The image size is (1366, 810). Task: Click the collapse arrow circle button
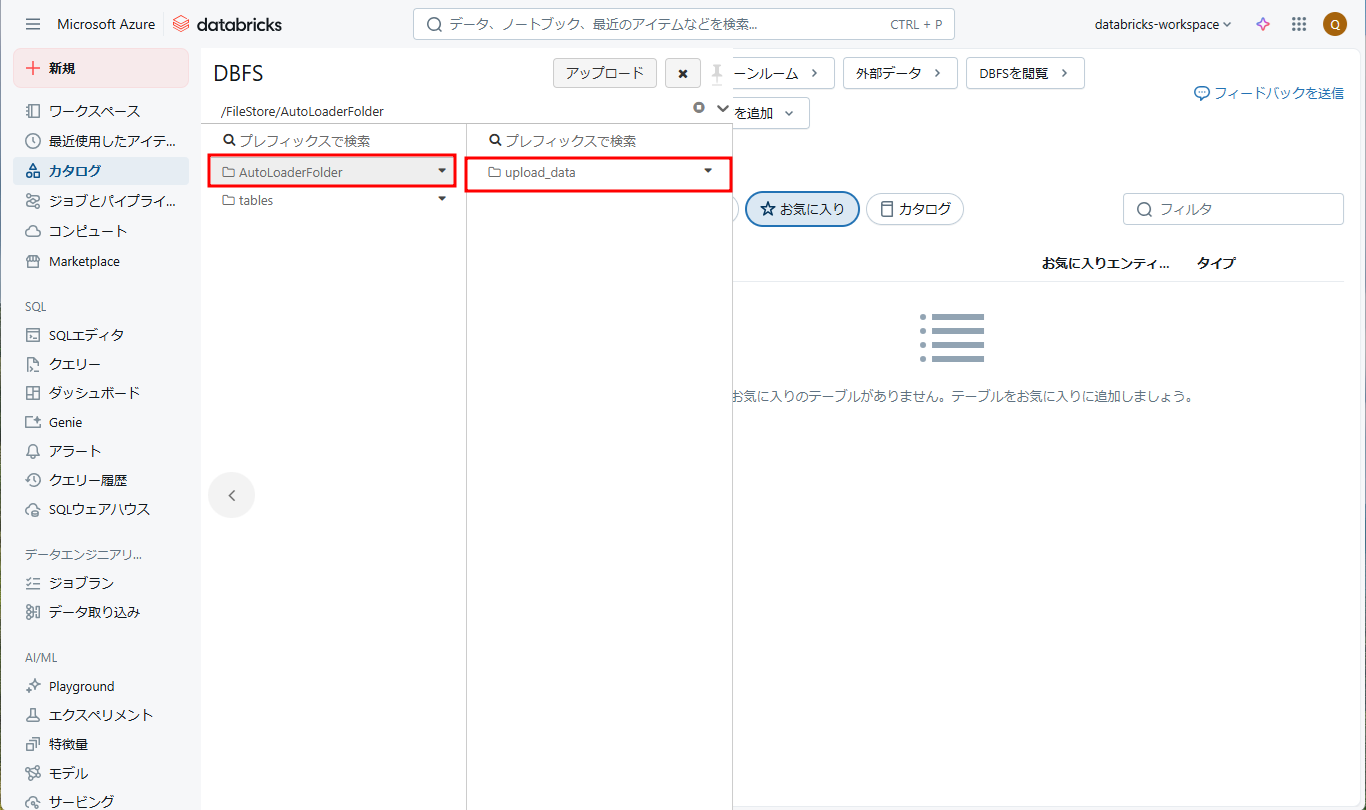[x=231, y=495]
